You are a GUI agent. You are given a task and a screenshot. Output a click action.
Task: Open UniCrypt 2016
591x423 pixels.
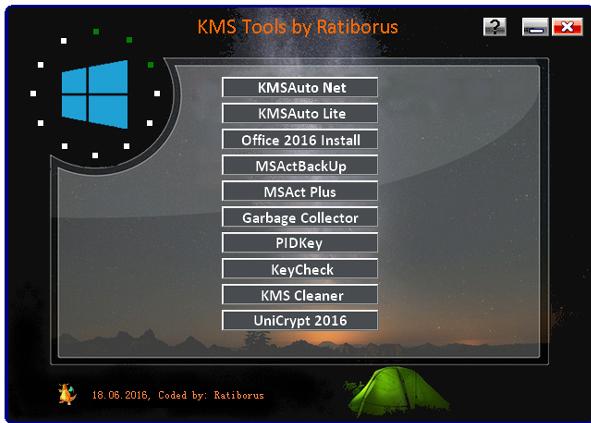click(300, 321)
